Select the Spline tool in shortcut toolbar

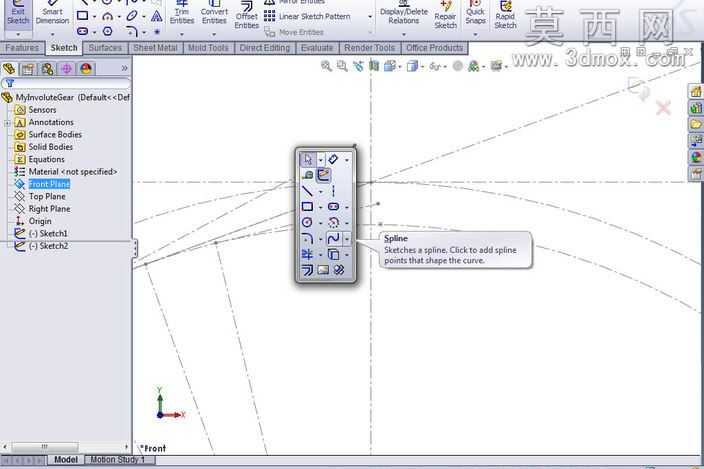(x=333, y=238)
